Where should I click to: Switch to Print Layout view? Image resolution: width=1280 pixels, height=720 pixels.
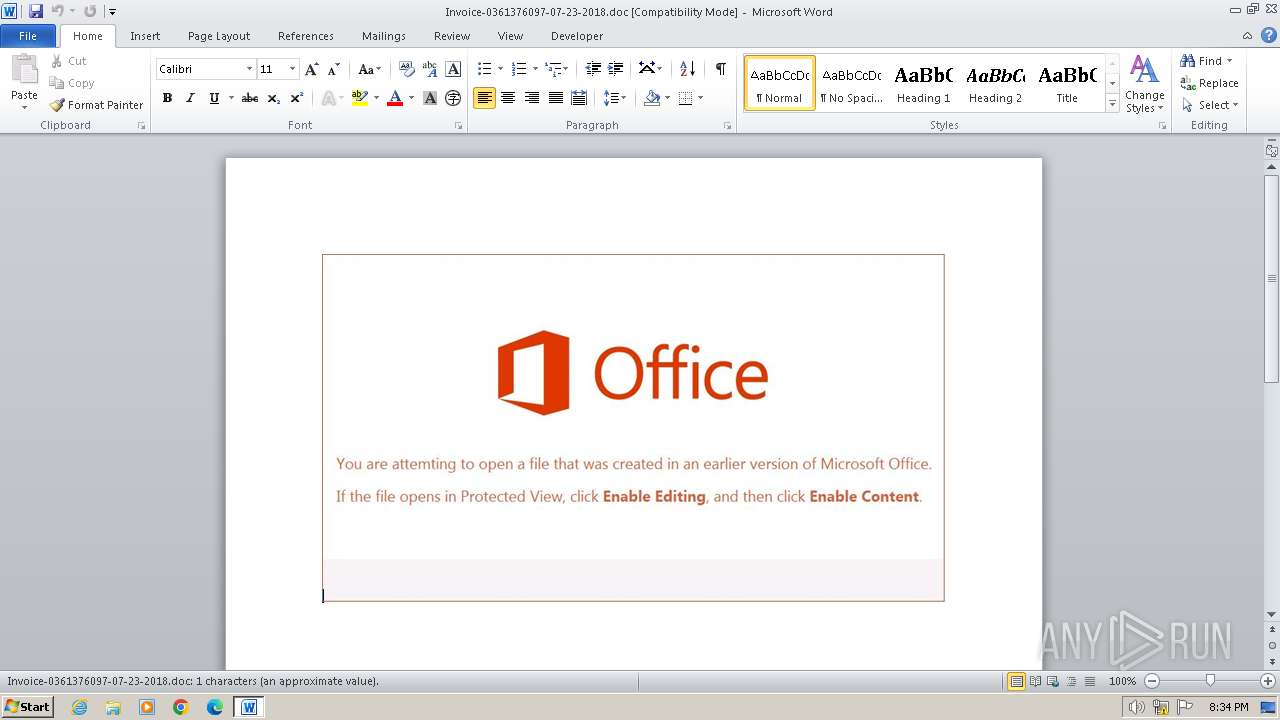pyautogui.click(x=1016, y=681)
